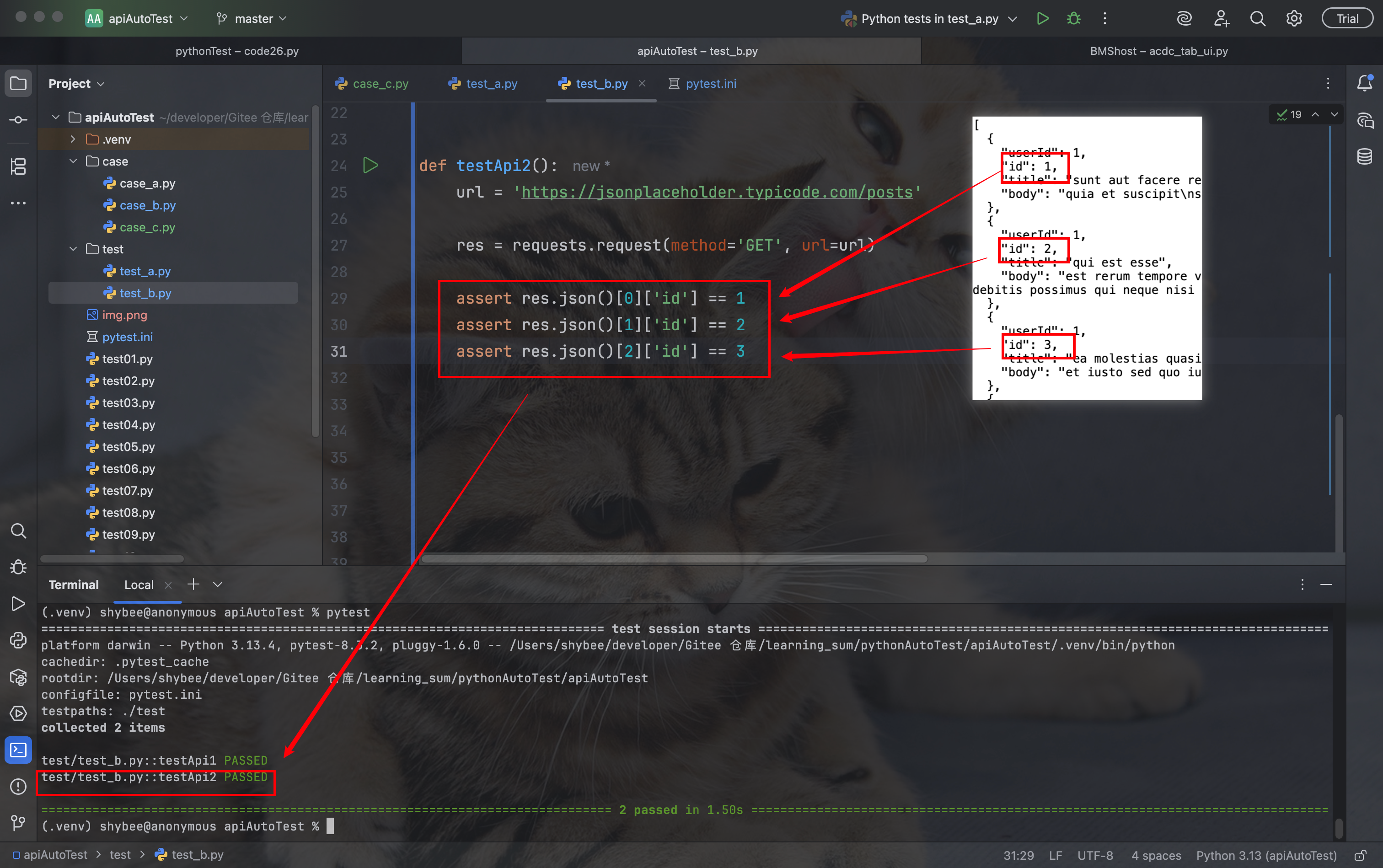Collapse the case folder
The image size is (1383, 868).
[73, 161]
